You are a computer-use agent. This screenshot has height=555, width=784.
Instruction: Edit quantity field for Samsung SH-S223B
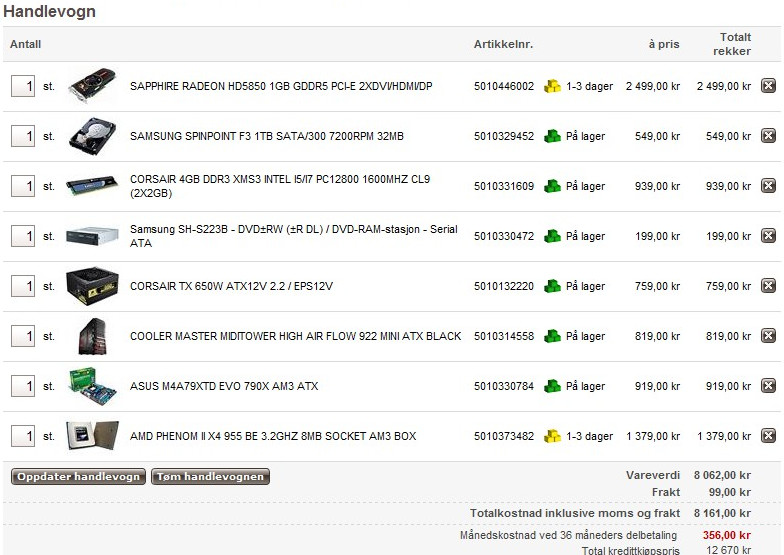click(23, 236)
